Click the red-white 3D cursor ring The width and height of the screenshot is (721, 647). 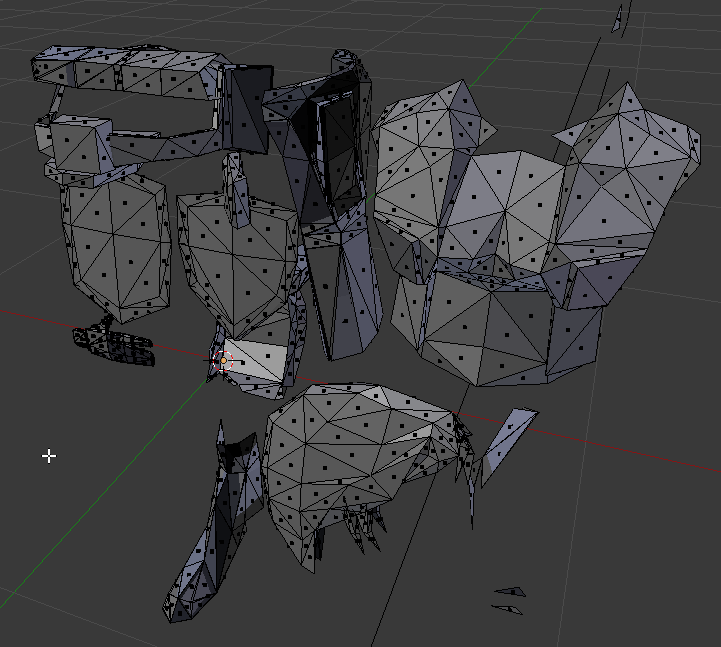(223, 361)
